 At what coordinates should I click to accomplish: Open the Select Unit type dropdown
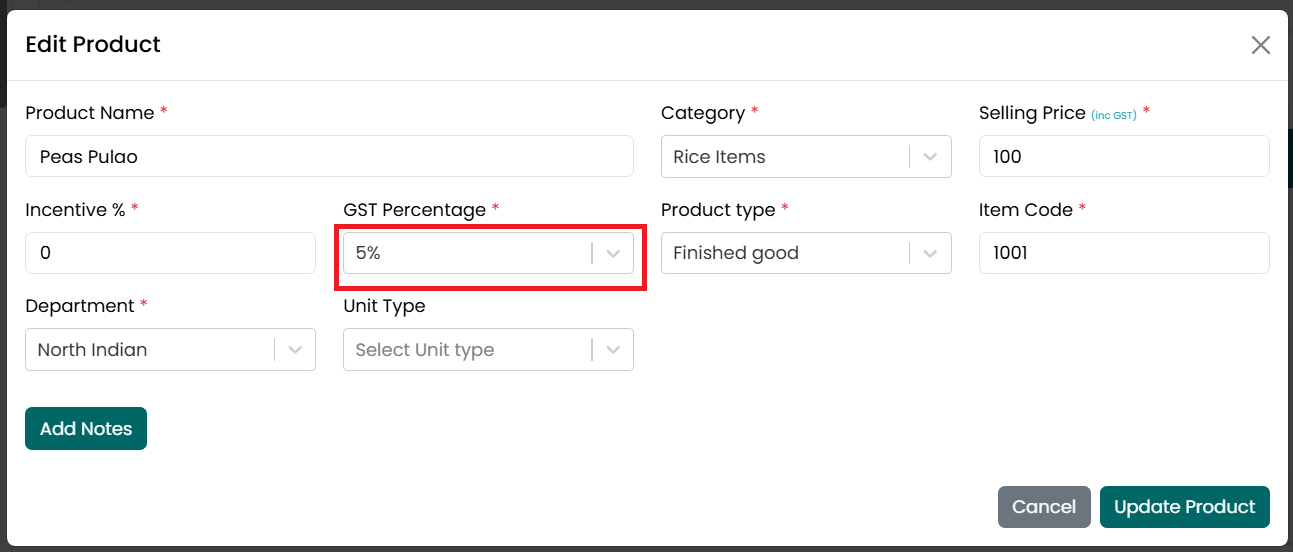coord(488,350)
